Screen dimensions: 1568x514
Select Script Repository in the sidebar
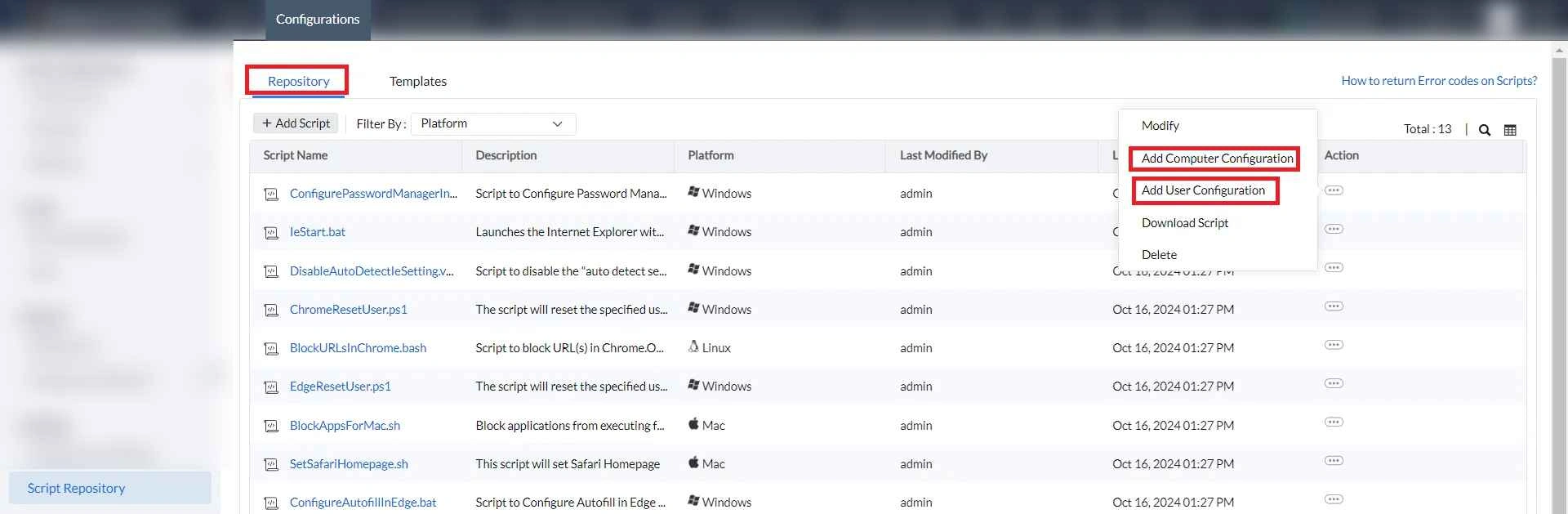109,488
